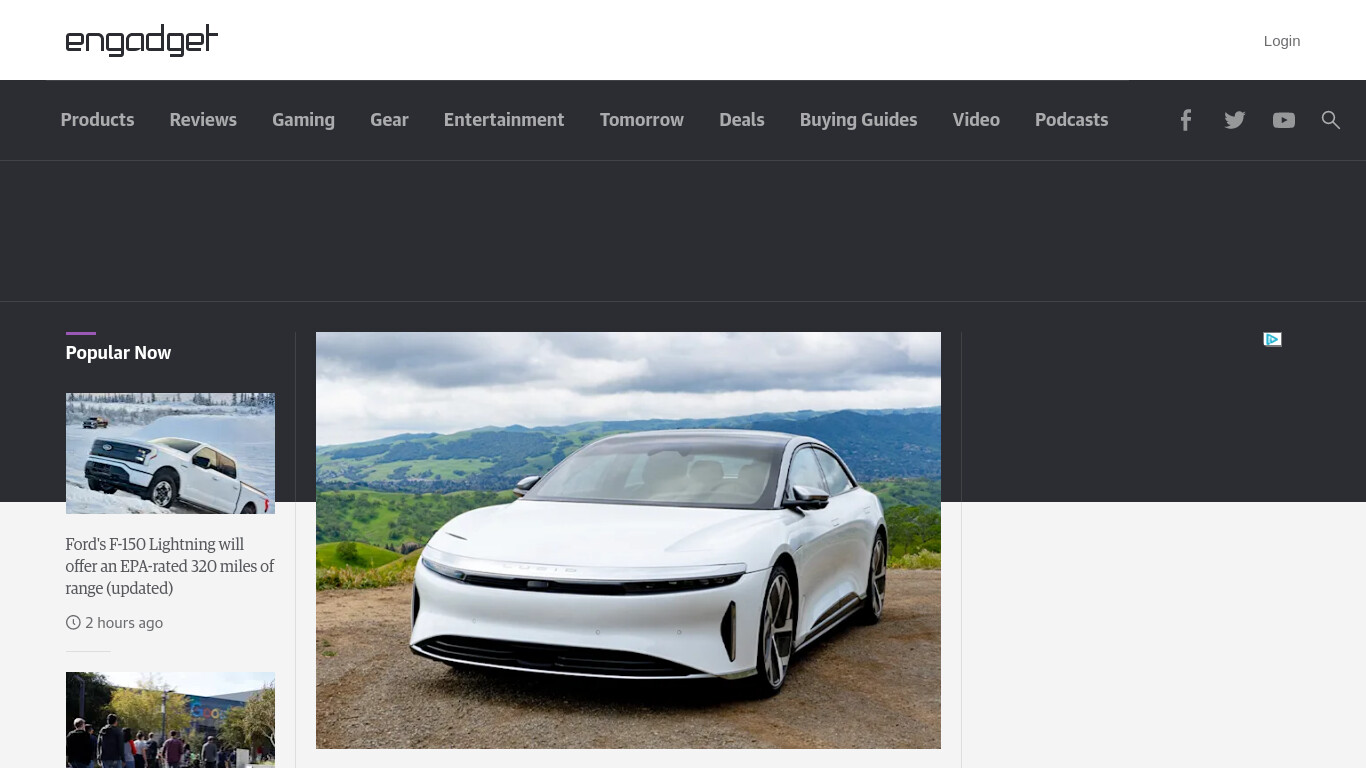
Task: Open the Deals section
Action: click(x=742, y=120)
